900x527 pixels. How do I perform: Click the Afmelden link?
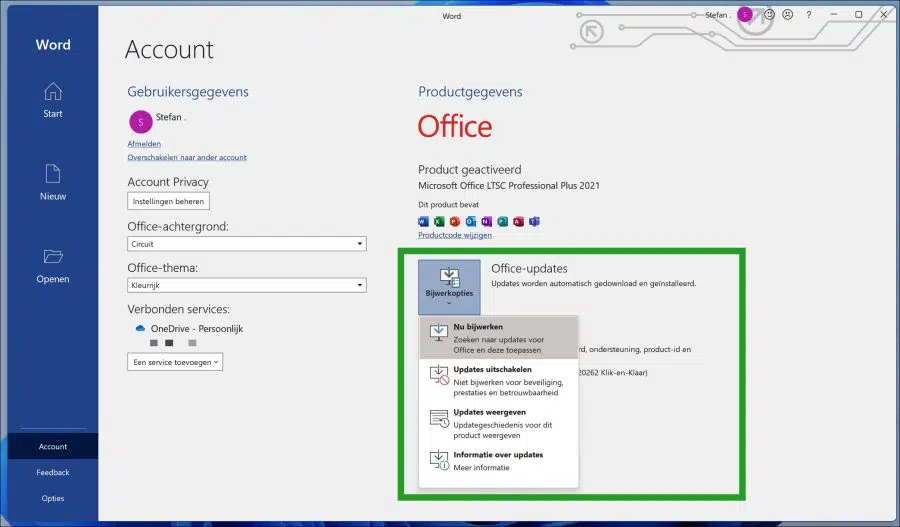pyautogui.click(x=144, y=144)
